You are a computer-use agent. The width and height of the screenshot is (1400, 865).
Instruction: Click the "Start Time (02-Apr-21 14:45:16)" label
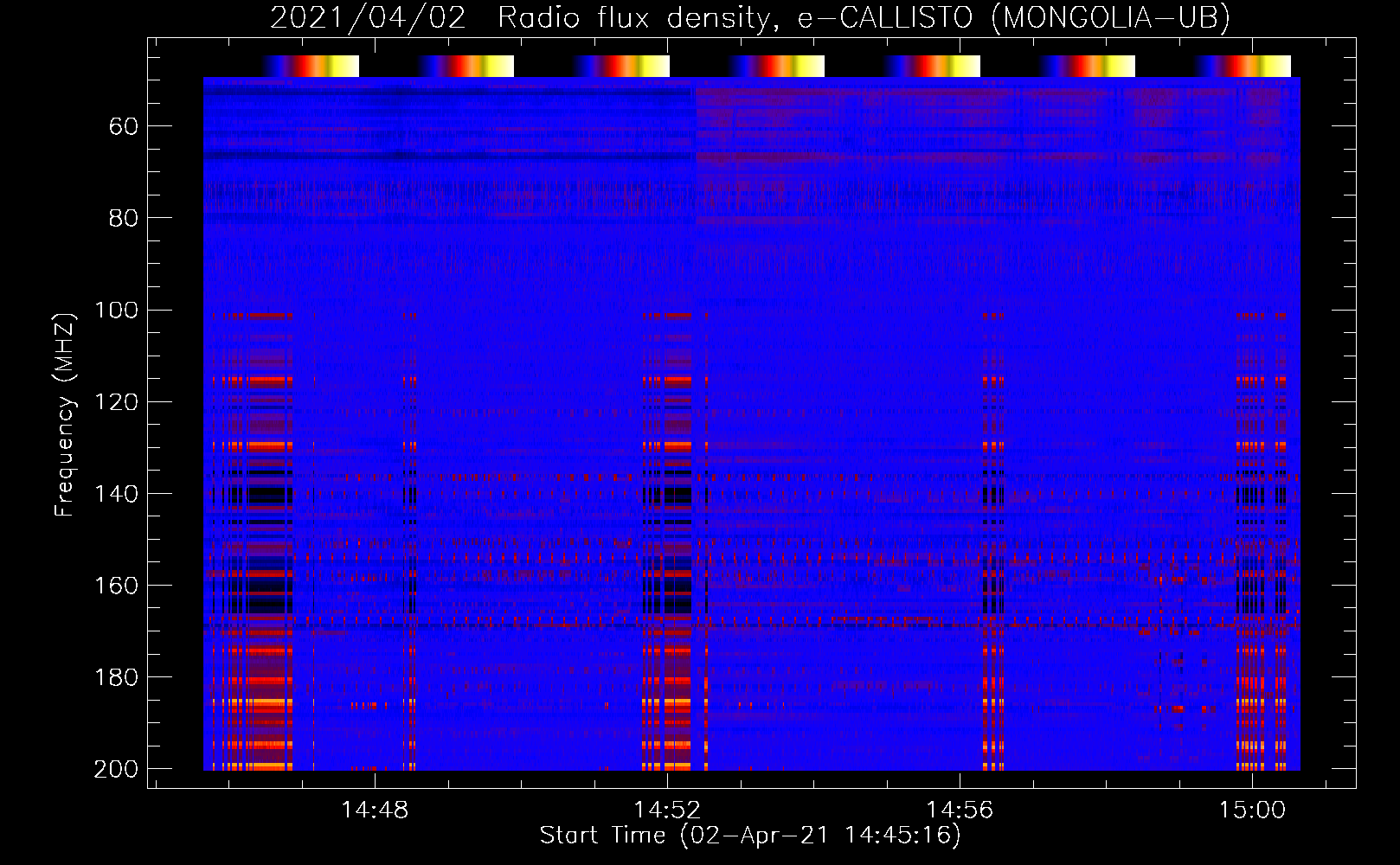(x=750, y=836)
